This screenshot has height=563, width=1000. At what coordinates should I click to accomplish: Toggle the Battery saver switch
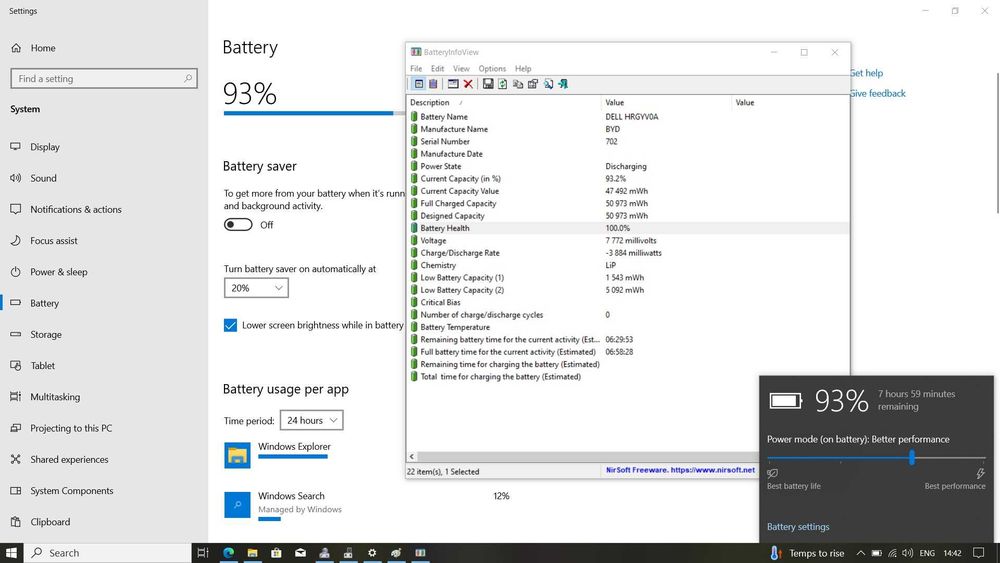(238, 224)
